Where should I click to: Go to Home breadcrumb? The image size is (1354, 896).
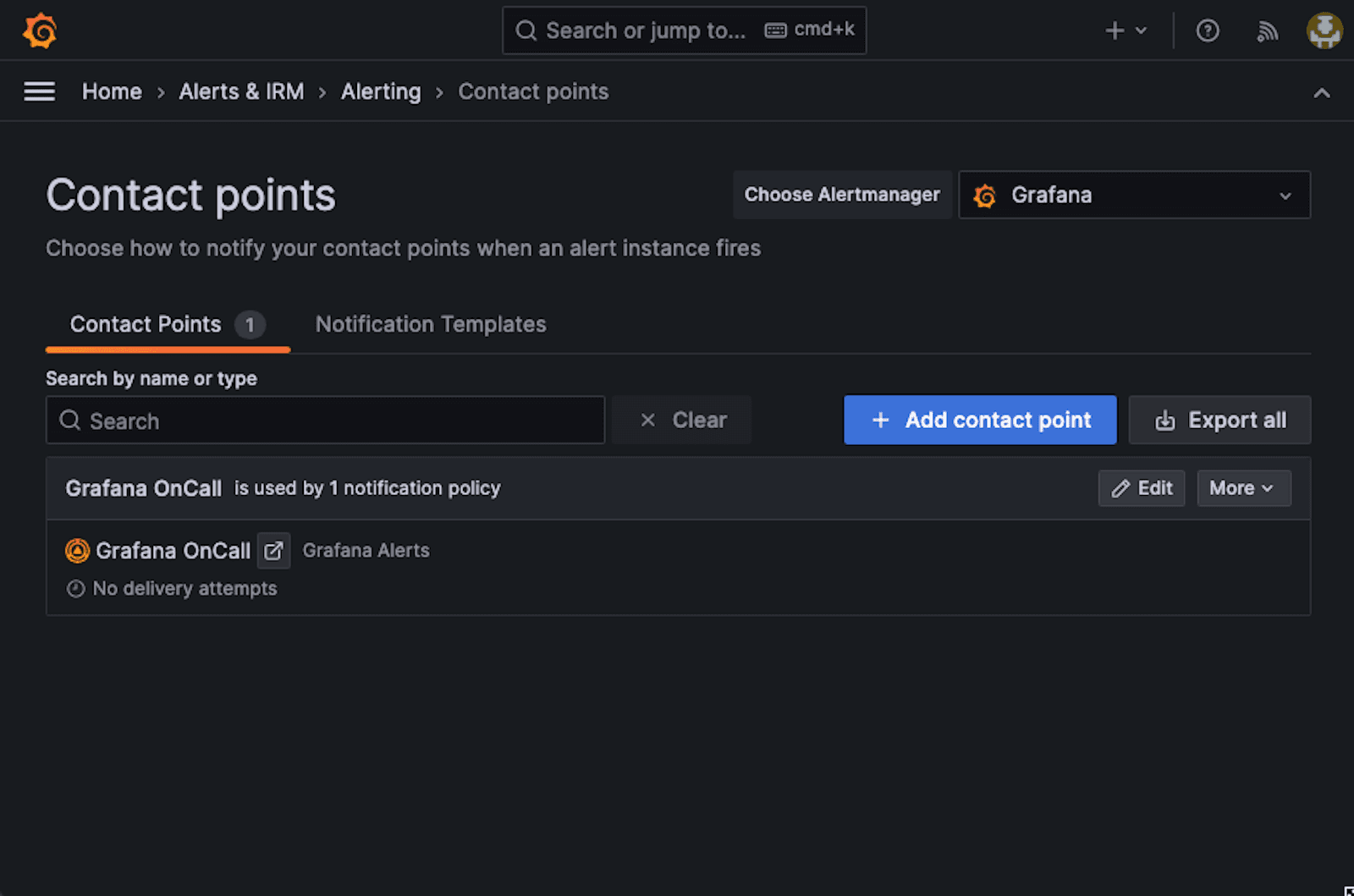coord(112,91)
